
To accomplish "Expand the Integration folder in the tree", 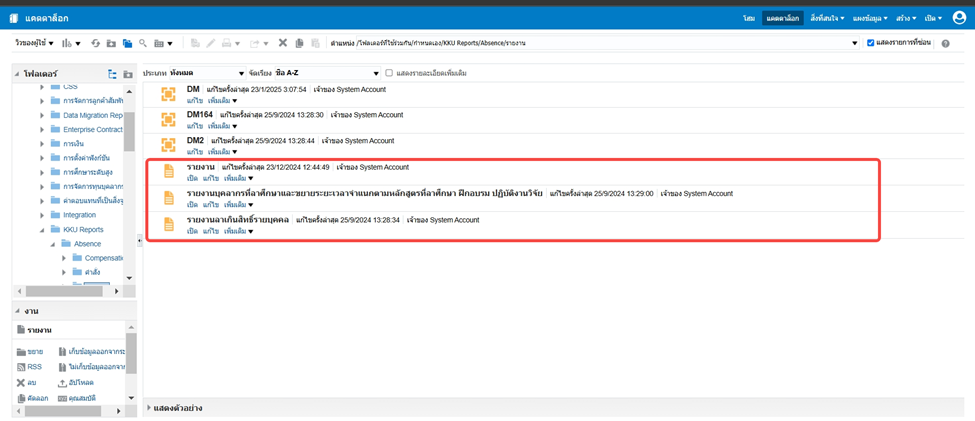I will click(x=42, y=215).
